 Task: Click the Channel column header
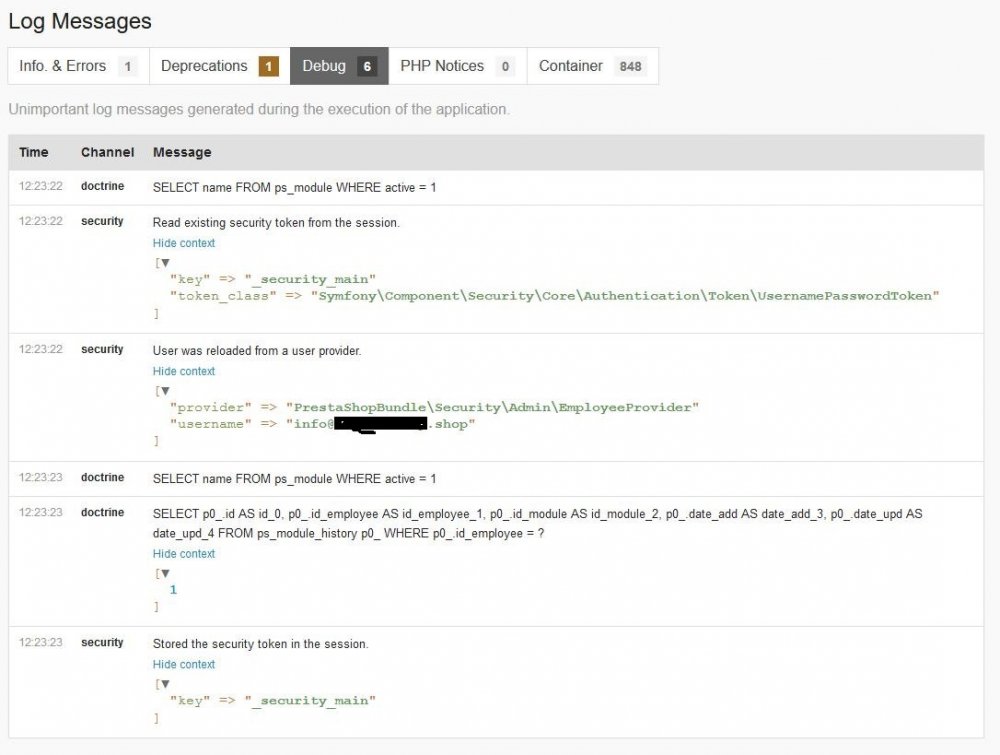pyautogui.click(x=107, y=152)
